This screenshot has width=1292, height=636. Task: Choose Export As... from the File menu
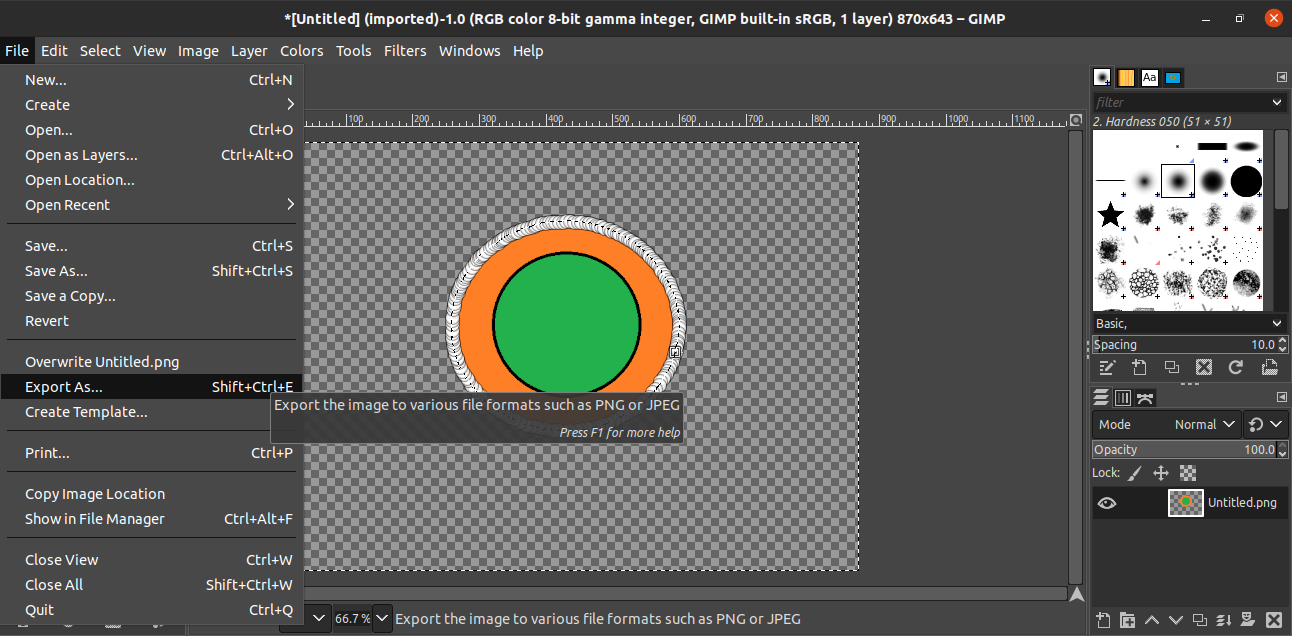[x=64, y=387]
